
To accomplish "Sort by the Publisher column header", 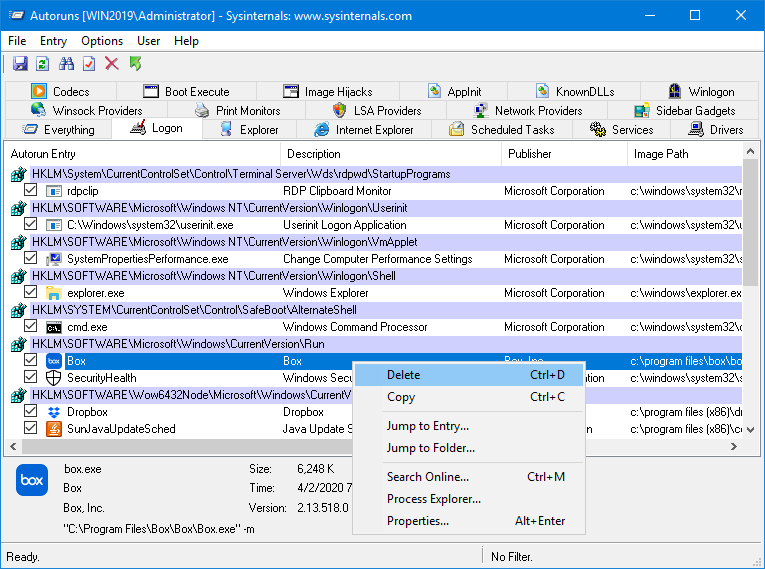I will (x=564, y=154).
